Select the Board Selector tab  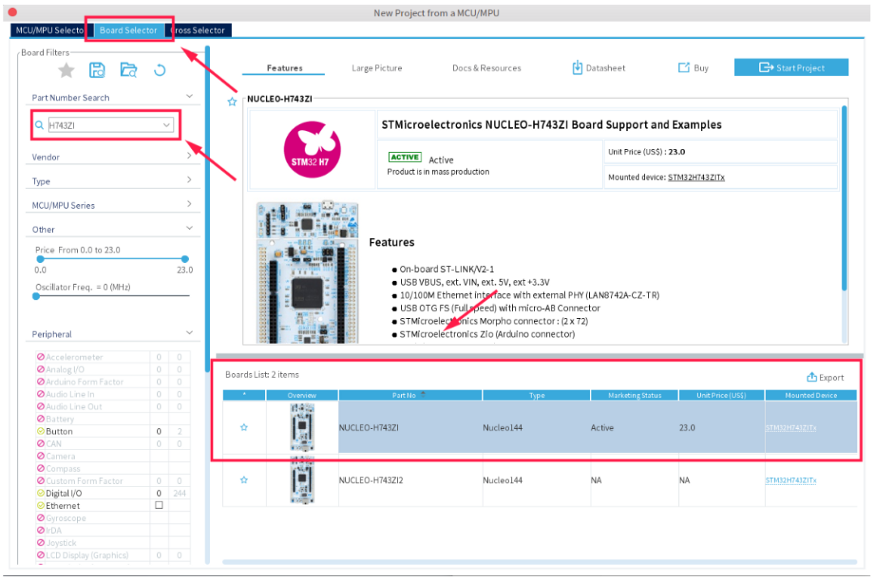pos(128,30)
